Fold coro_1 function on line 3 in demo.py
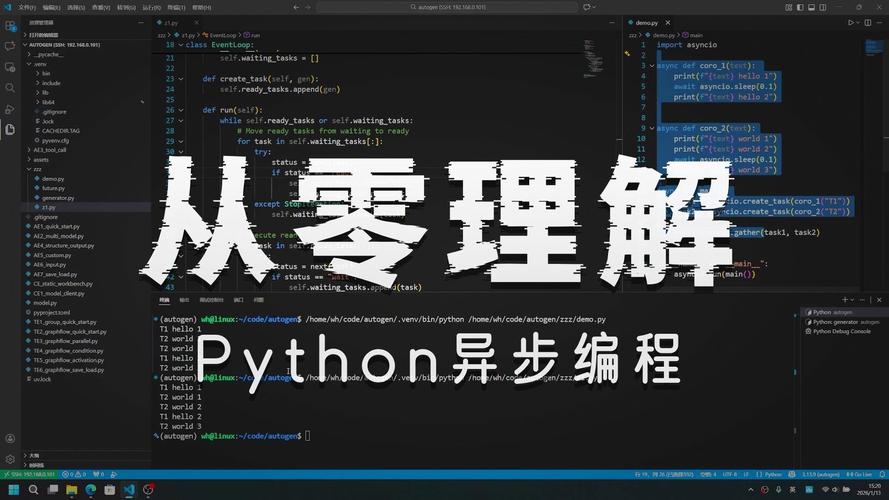The height and width of the screenshot is (500, 889). tap(652, 66)
